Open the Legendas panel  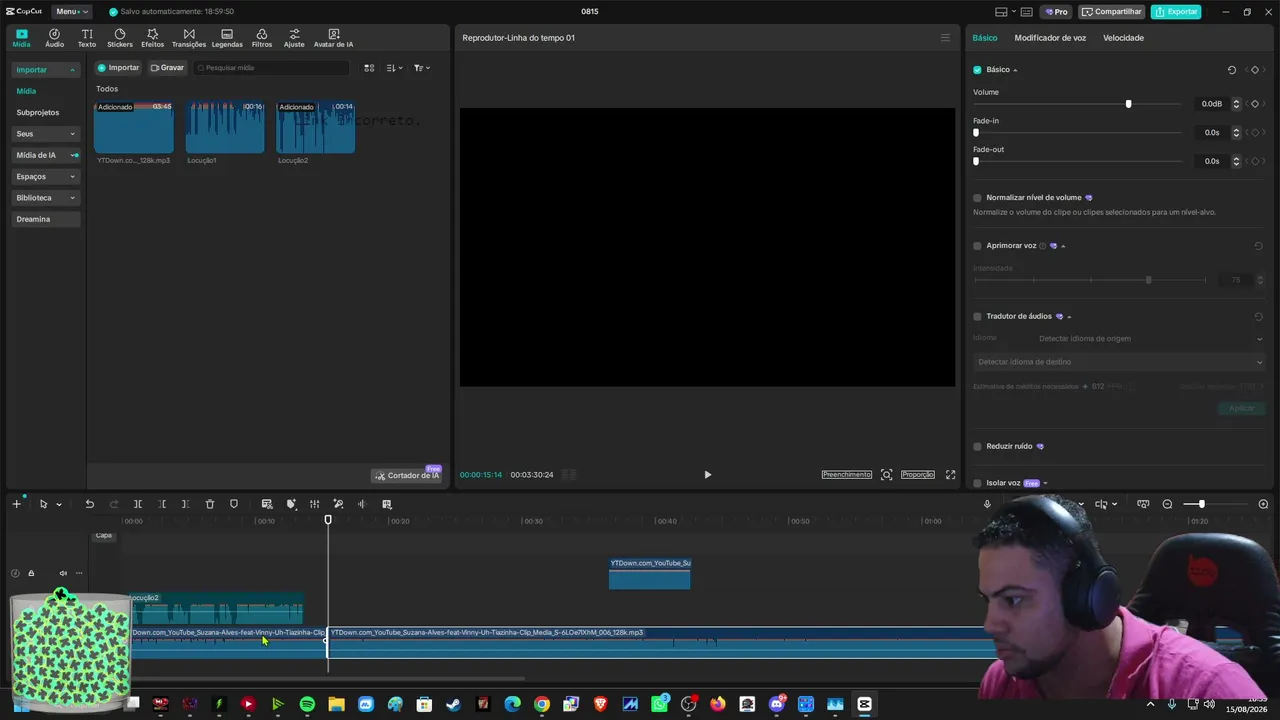coord(227,38)
